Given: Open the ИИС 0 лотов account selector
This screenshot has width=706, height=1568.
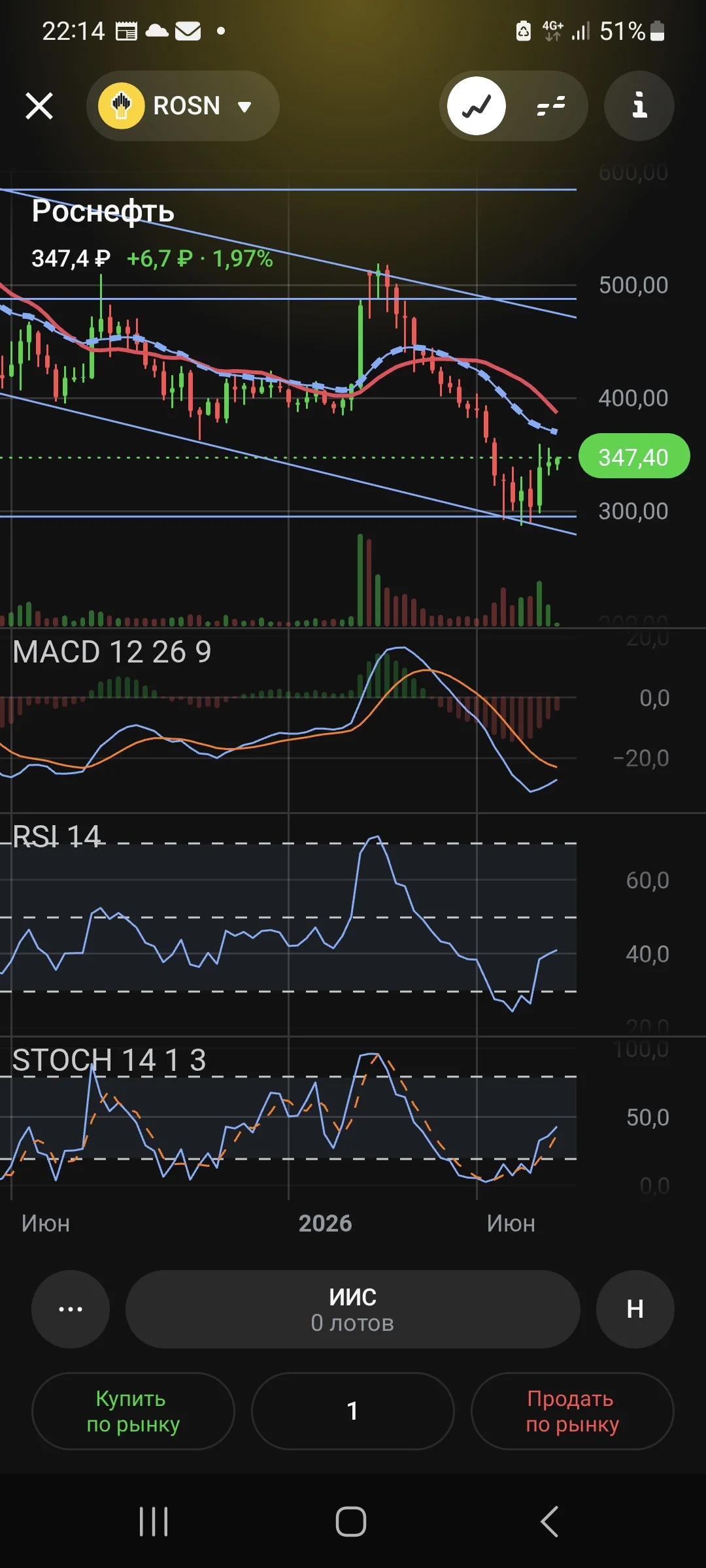Looking at the screenshot, I should coord(353,1309).
